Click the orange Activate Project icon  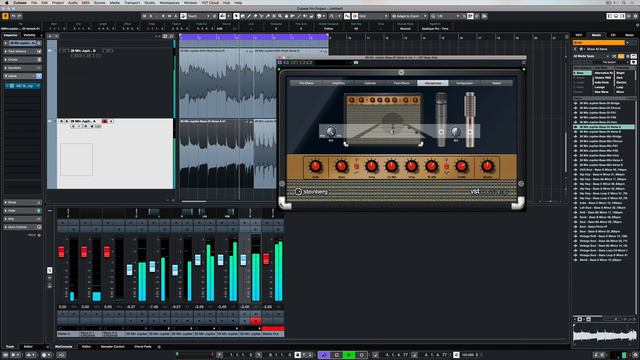point(5,16)
